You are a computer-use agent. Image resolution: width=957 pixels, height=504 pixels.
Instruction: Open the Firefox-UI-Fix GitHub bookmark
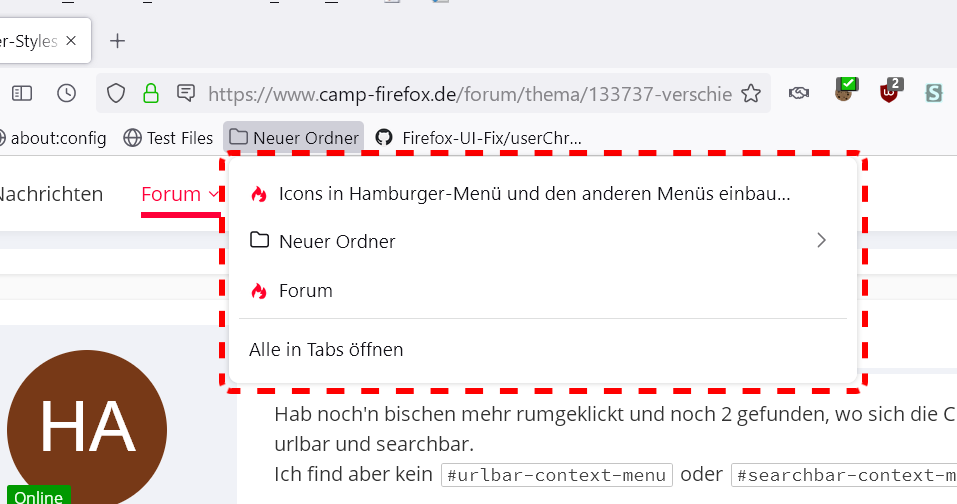point(479,138)
